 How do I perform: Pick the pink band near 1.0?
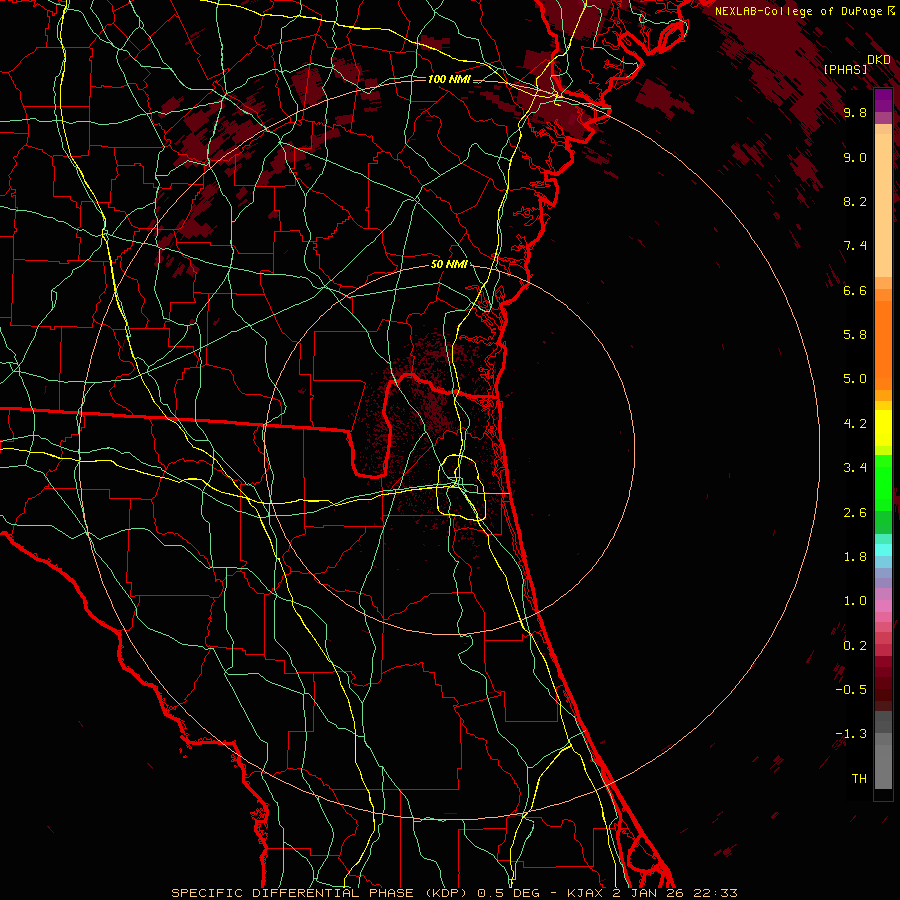coord(883,606)
